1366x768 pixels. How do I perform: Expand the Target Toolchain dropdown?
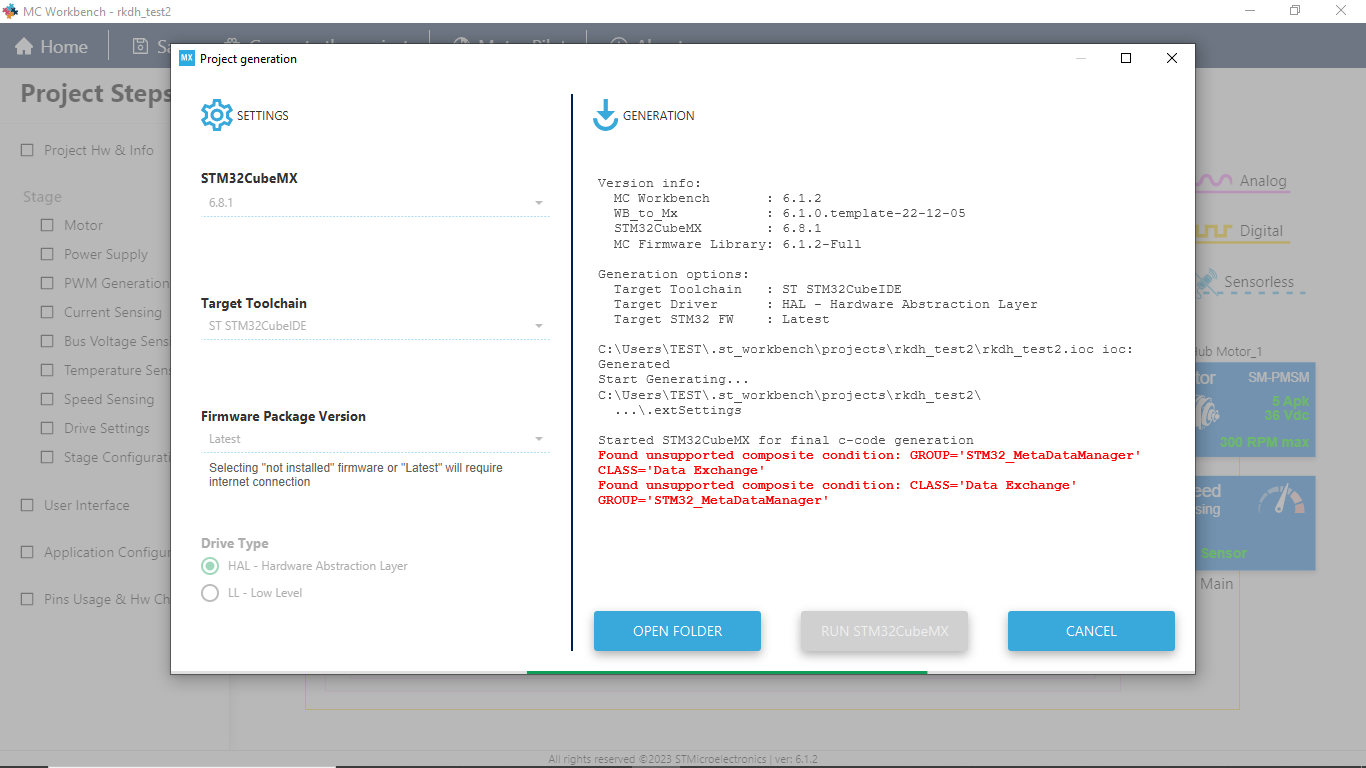[538, 325]
